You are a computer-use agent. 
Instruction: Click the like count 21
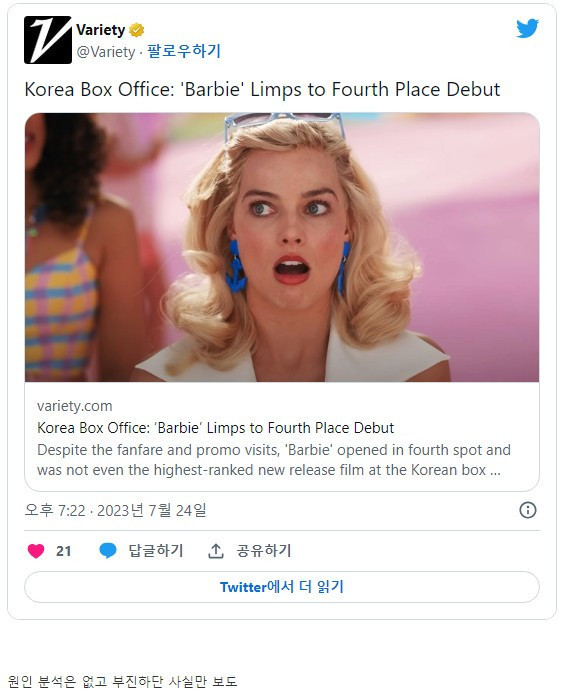pos(64,551)
